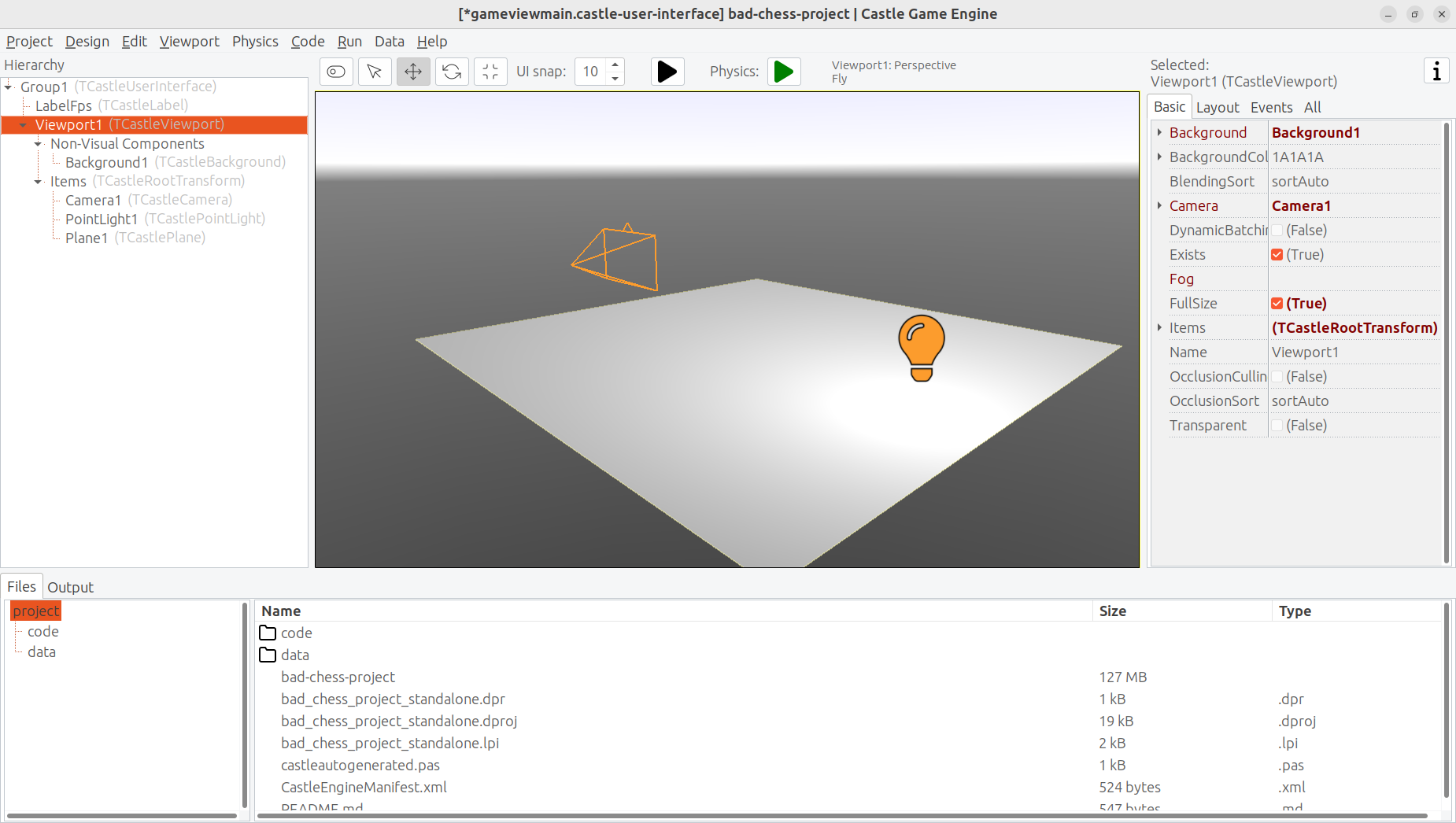
Task: Click the orange camera gizmo in viewport
Action: pos(616,257)
